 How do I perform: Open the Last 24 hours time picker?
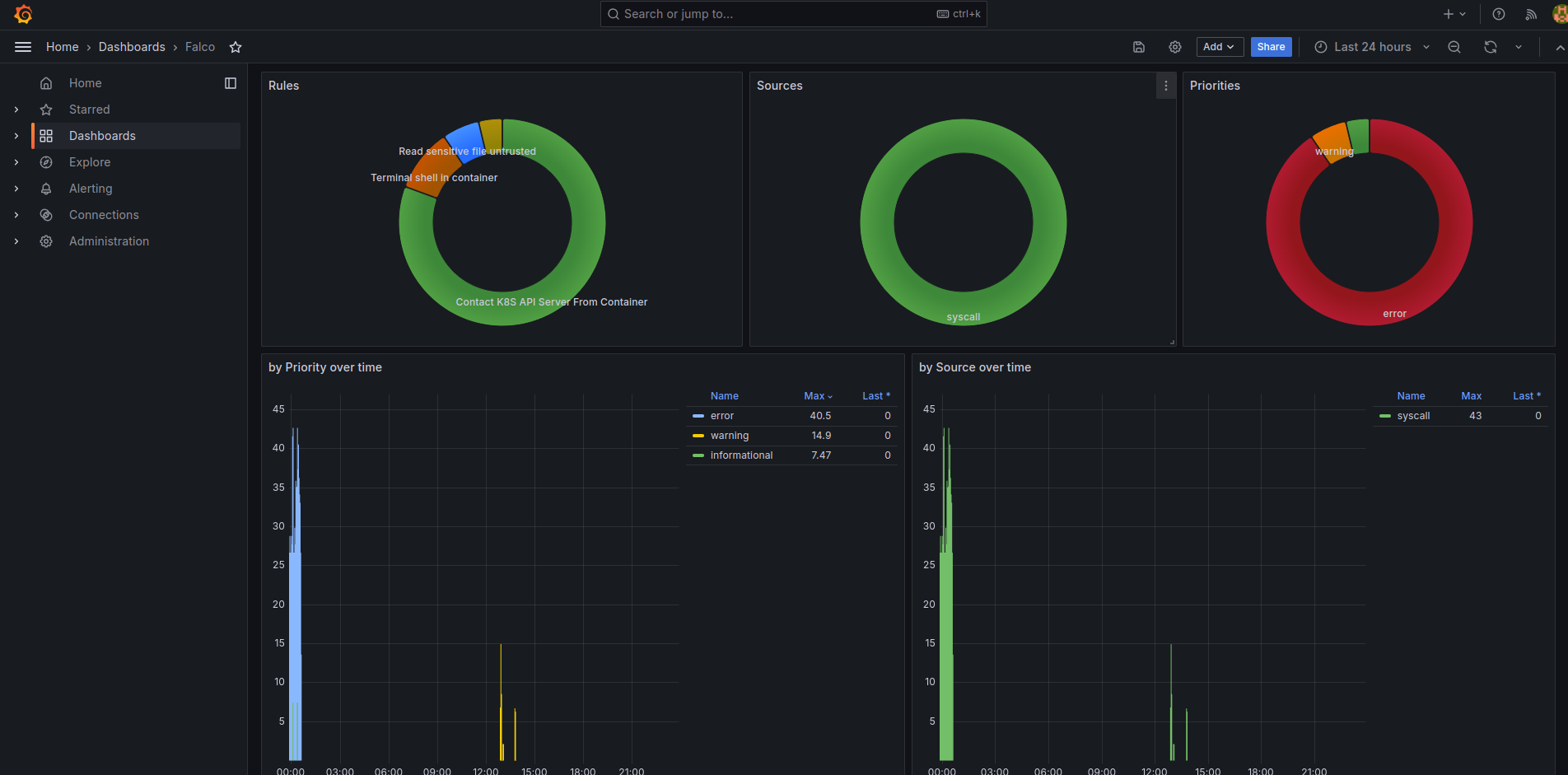pos(1372,47)
